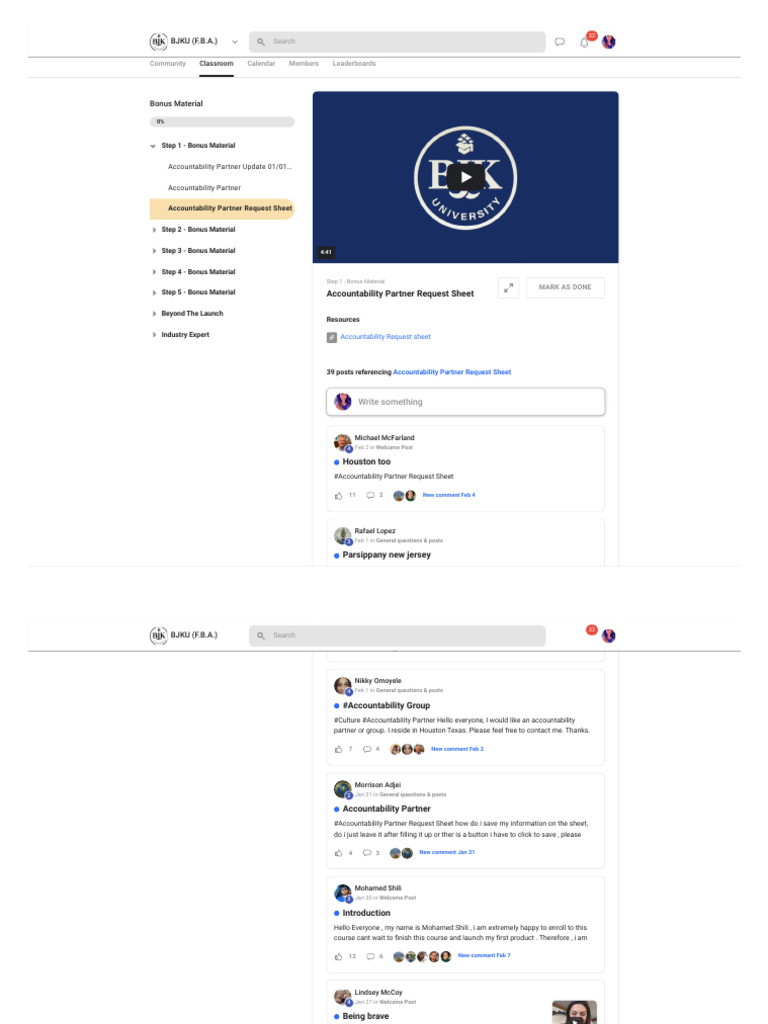Click the resource file icon for Accountability Request sheet
Screen dimensions: 768x1024
[332, 337]
